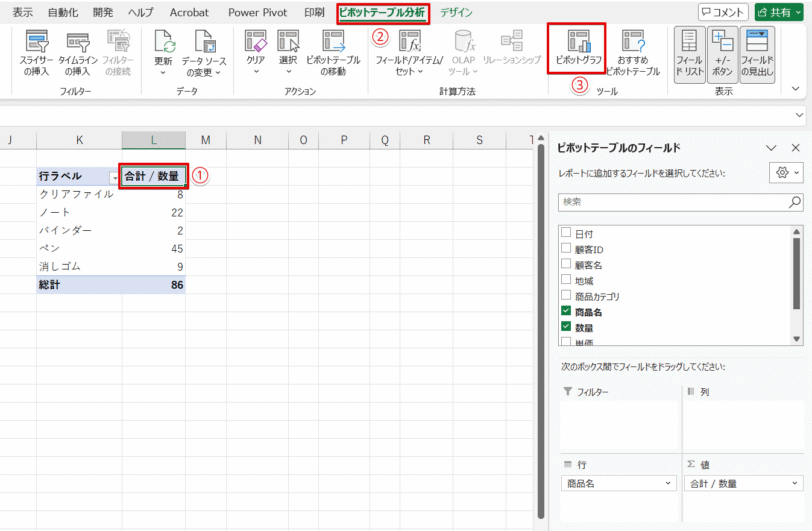Check the 日付 field checkbox
812x531 pixels.
[x=566, y=233]
